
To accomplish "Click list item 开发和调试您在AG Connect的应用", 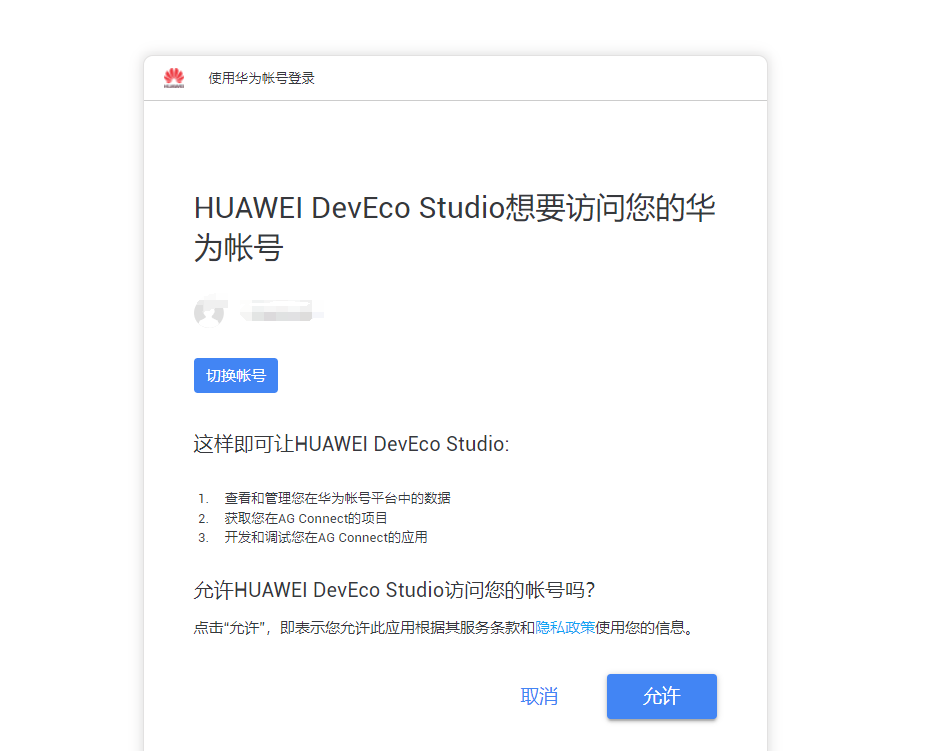I will 326,537.
